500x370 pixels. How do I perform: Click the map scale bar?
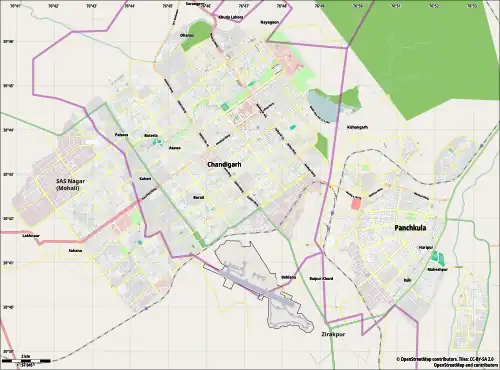click(26, 361)
